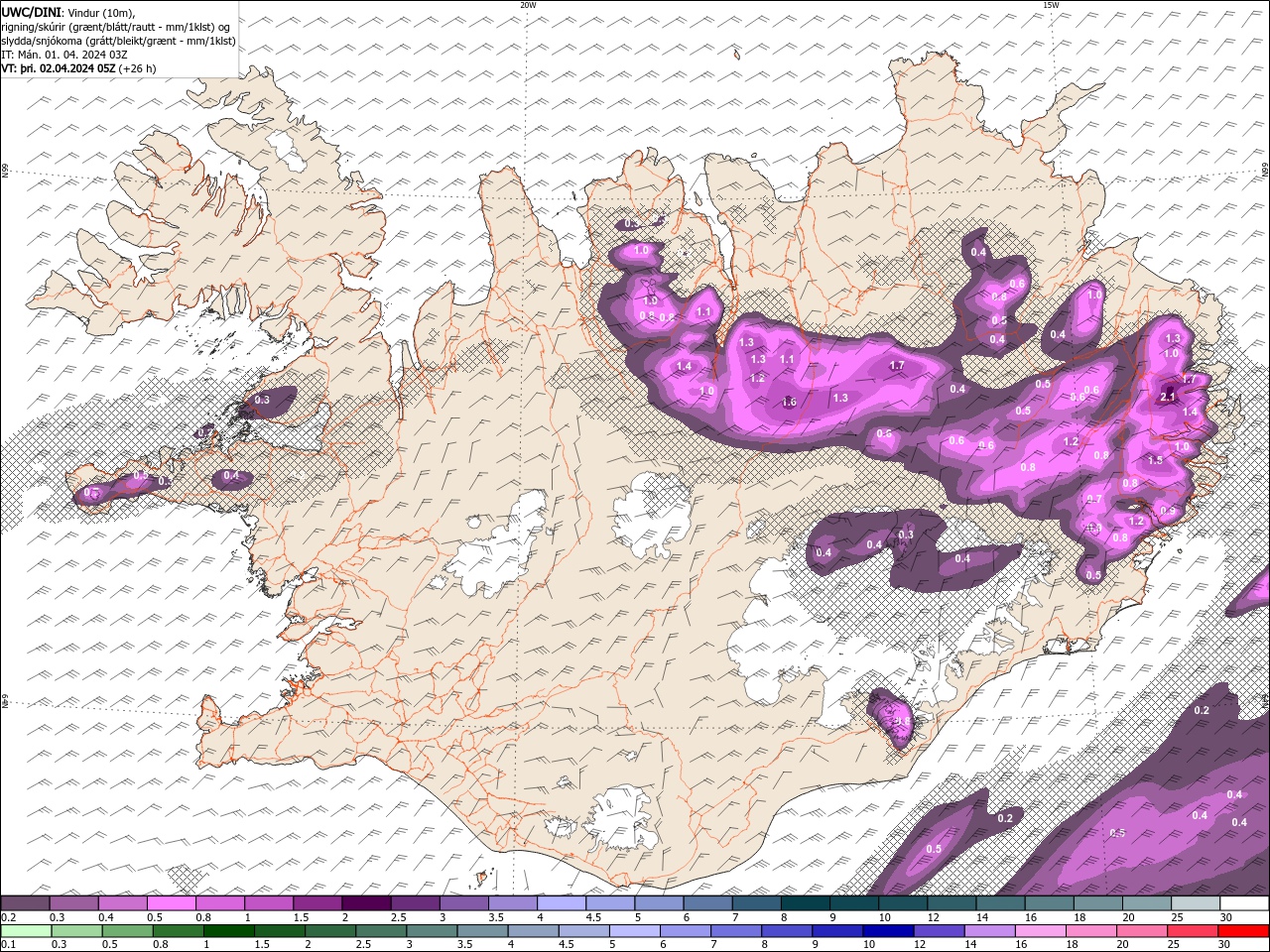
Task: Click the bright red rain swatch after 30
Action: (x=1244, y=930)
